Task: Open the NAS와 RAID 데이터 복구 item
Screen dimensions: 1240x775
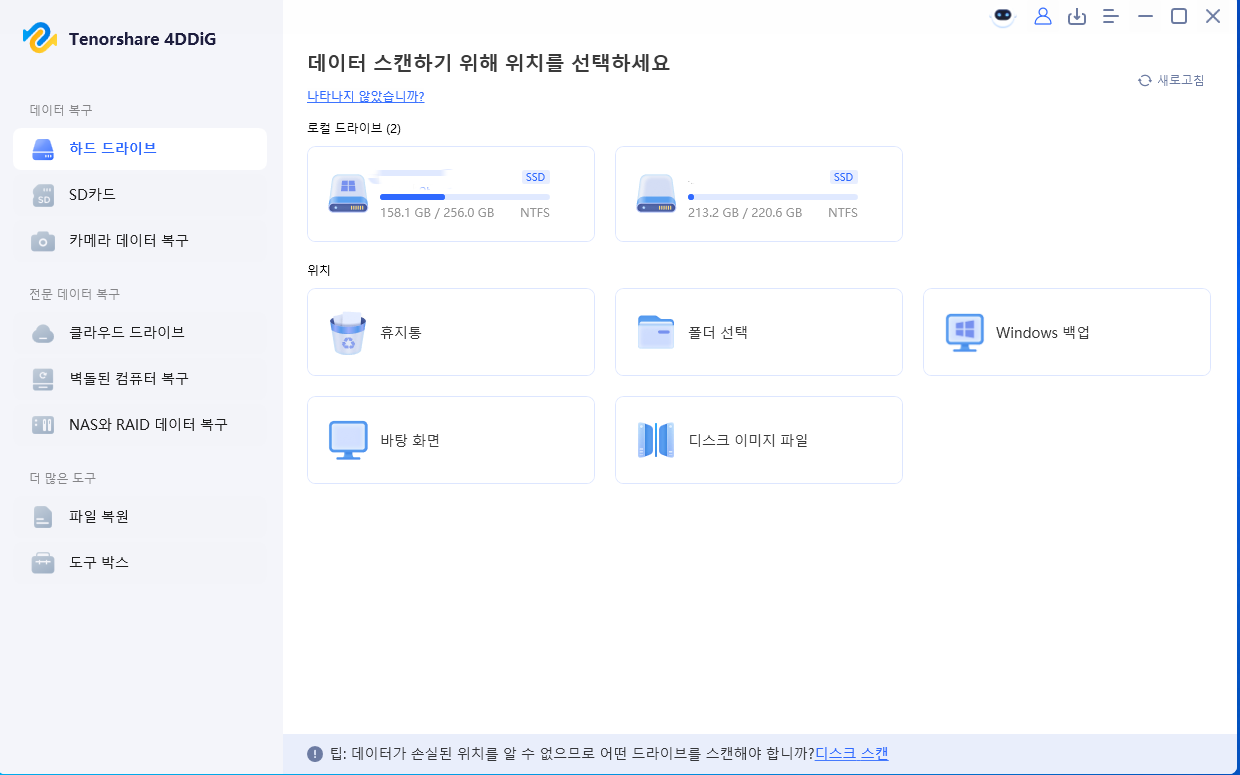Action: [140, 425]
